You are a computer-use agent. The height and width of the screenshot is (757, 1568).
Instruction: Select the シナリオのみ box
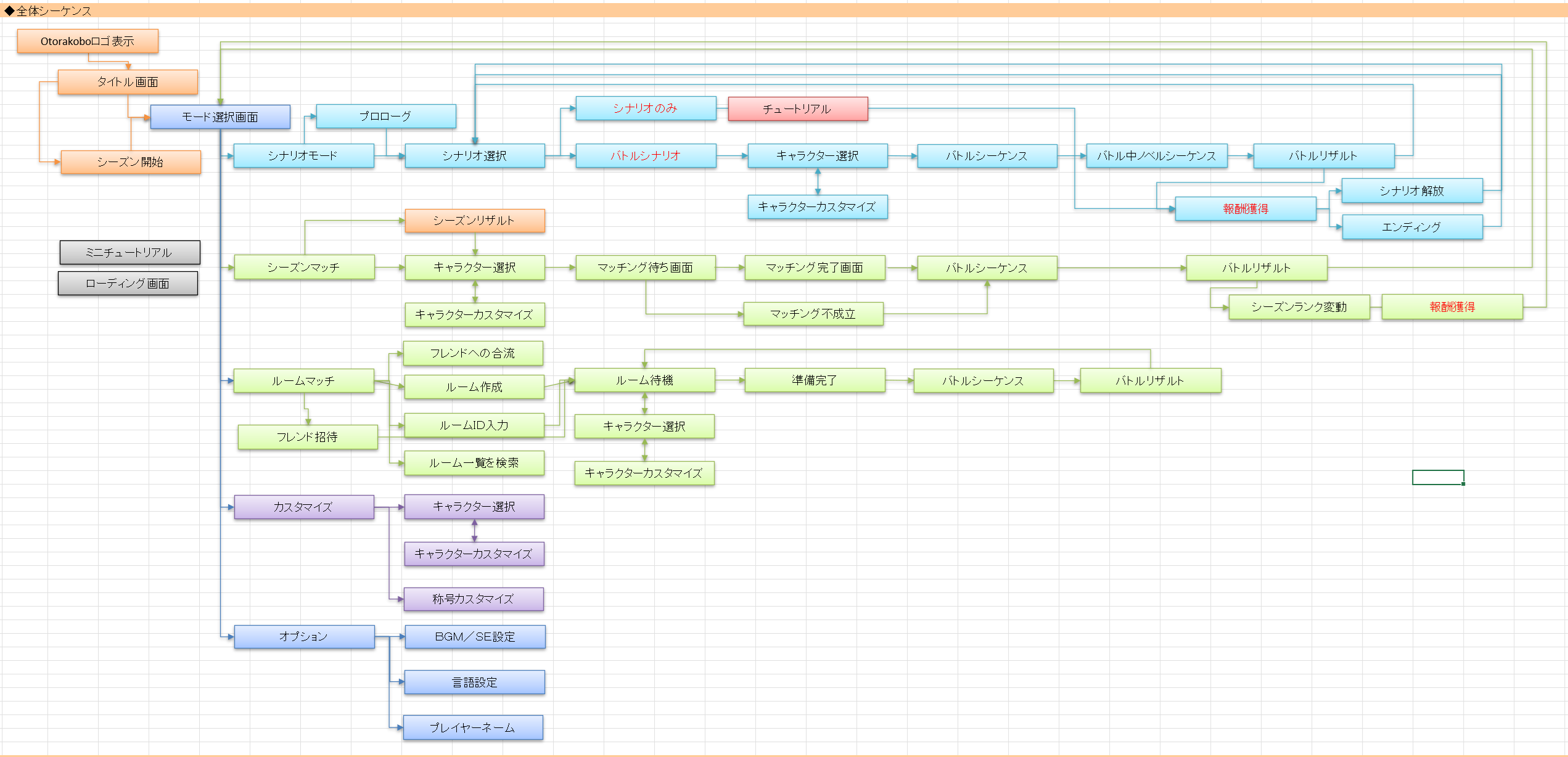[646, 108]
